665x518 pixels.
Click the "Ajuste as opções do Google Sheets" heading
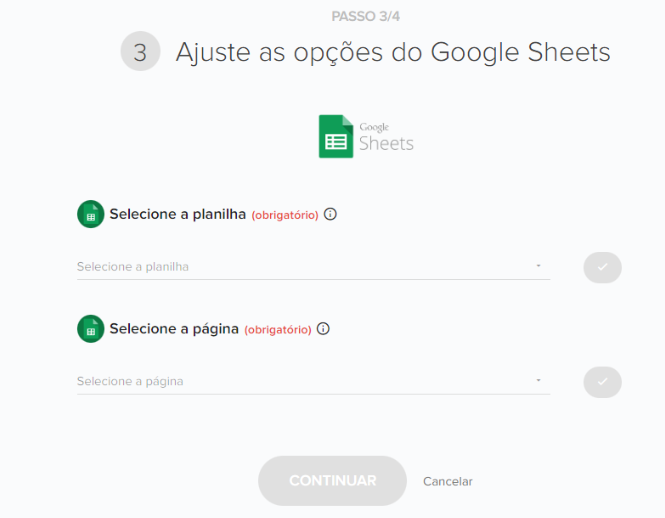coord(393,52)
